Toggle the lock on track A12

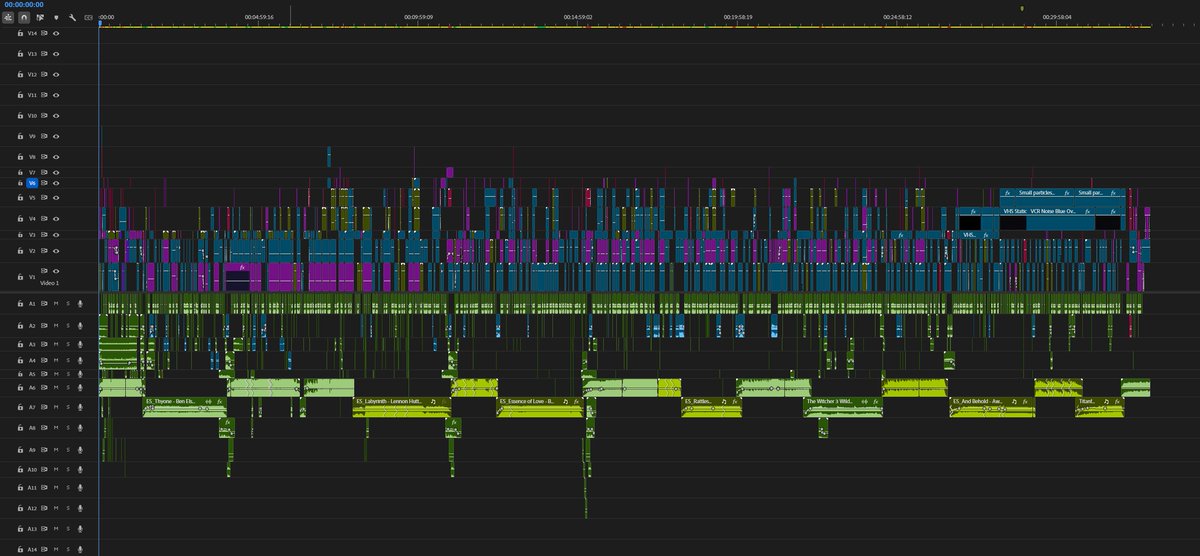19,508
